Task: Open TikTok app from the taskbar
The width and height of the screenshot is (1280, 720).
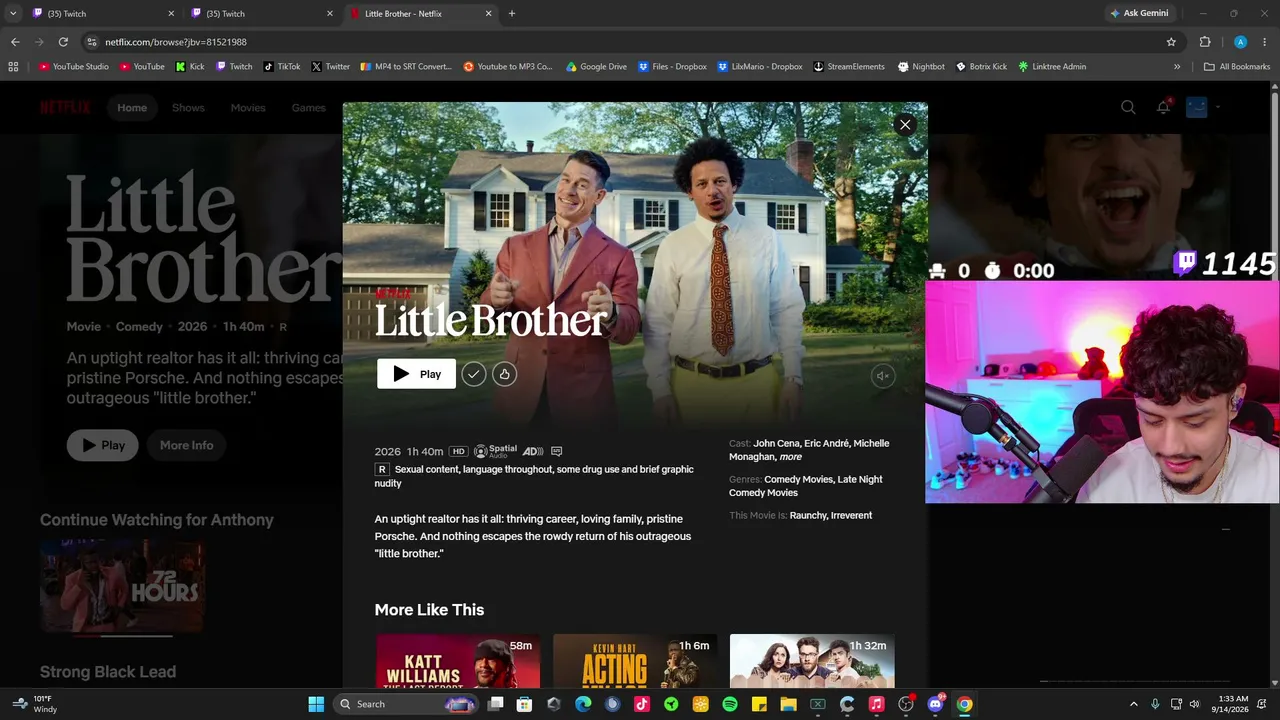Action: tap(642, 704)
